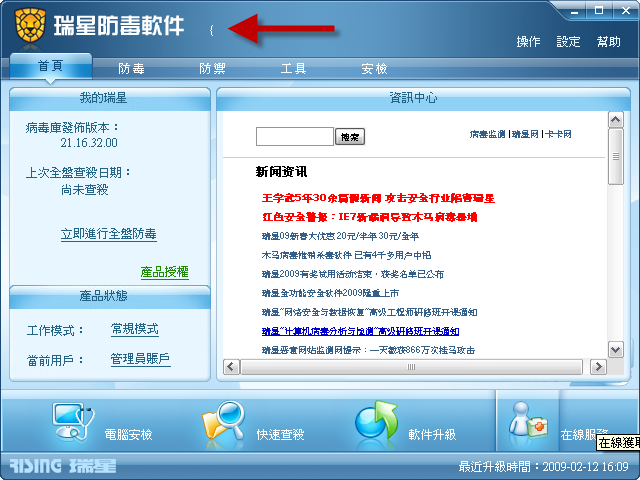Select the 安檢 tab
This screenshot has height=480, width=640.
click(x=374, y=68)
